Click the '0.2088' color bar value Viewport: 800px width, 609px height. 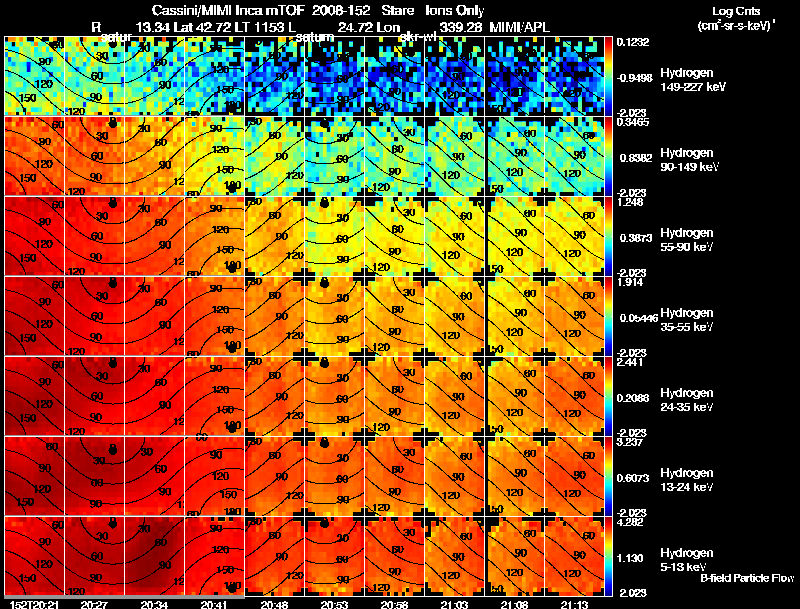tap(633, 398)
